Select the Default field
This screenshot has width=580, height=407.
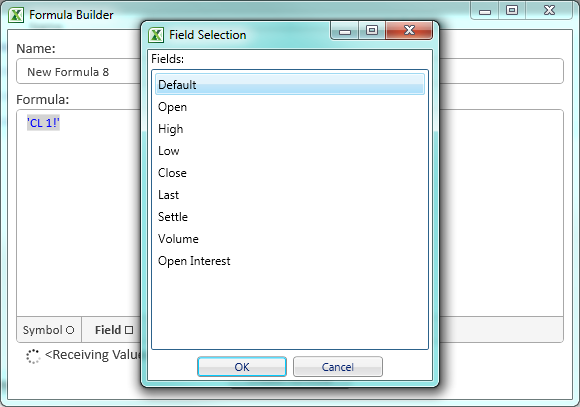coord(290,84)
